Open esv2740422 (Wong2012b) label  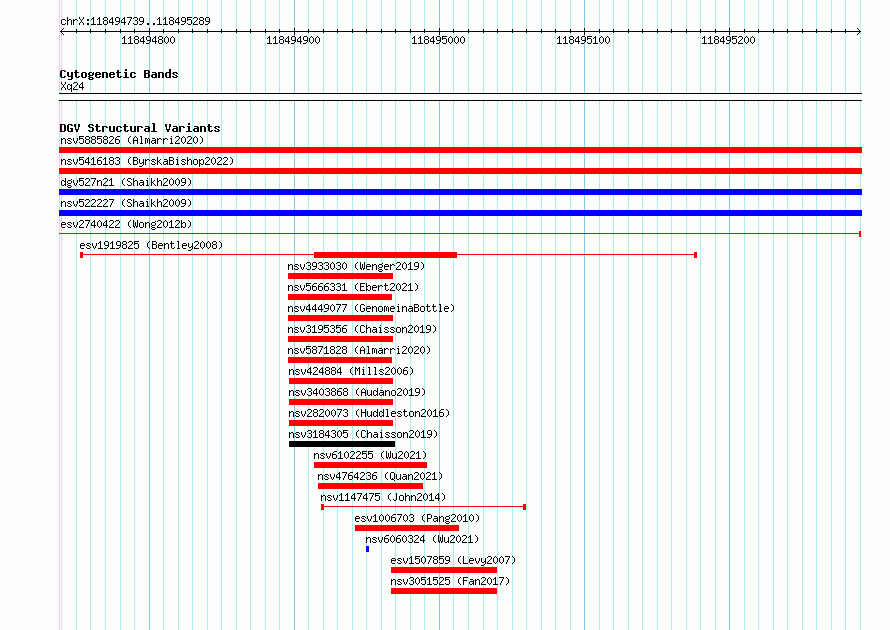click(x=126, y=224)
